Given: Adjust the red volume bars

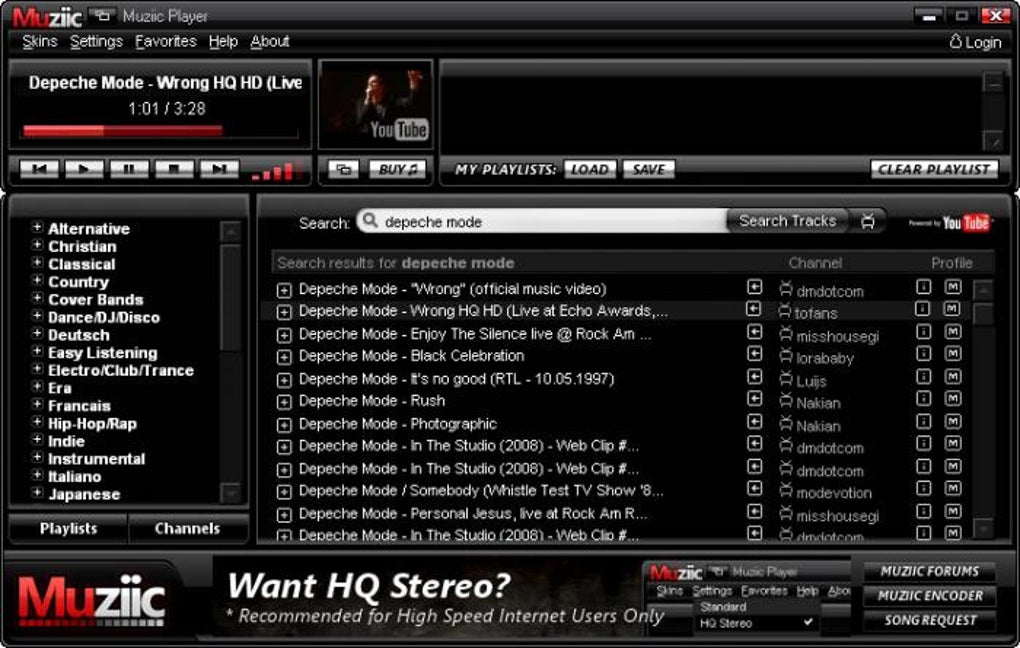Looking at the screenshot, I should pyautogui.click(x=276, y=170).
